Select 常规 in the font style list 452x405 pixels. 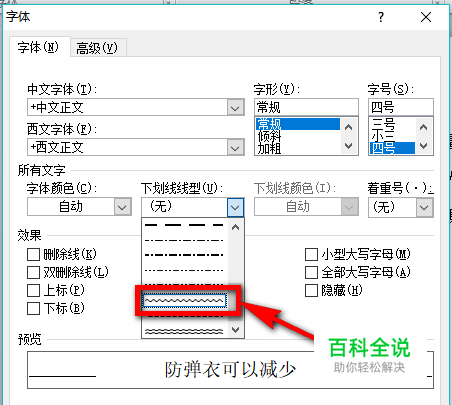tap(298, 124)
